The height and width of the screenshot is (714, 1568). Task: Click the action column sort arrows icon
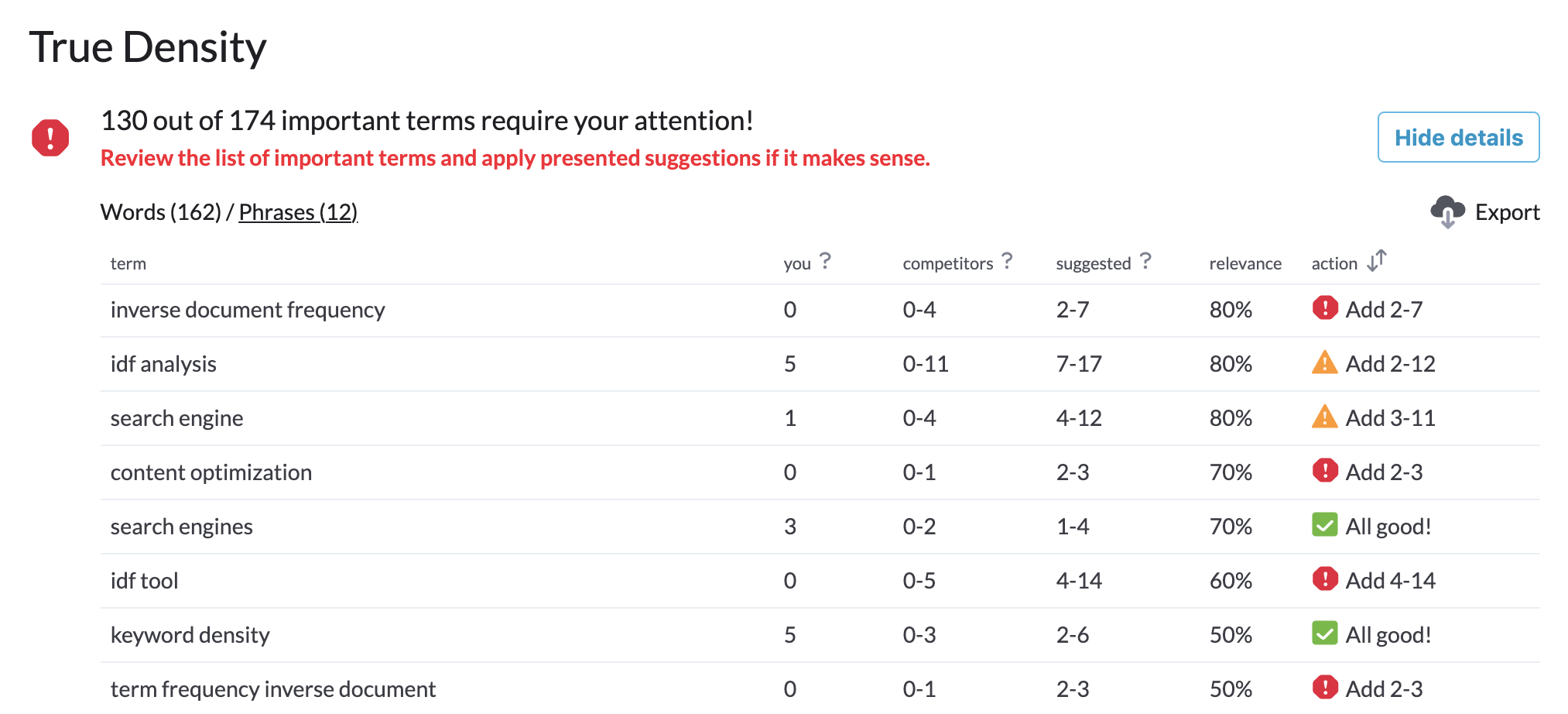coord(1376,261)
